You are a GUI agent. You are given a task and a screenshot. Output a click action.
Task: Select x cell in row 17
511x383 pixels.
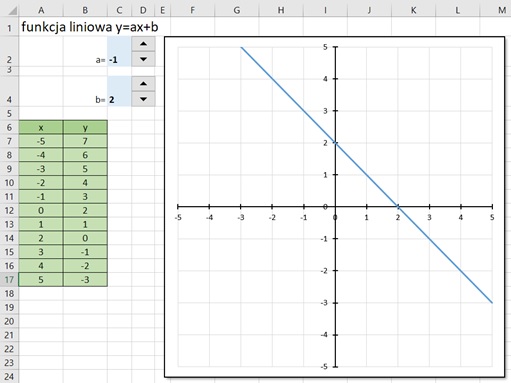41,279
